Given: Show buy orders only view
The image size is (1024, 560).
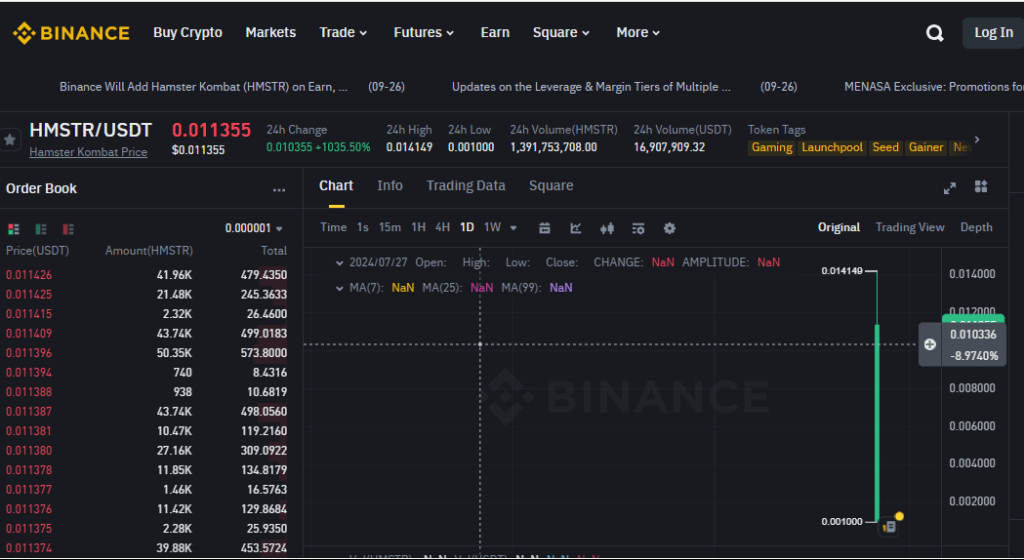Looking at the screenshot, I should 40,228.
